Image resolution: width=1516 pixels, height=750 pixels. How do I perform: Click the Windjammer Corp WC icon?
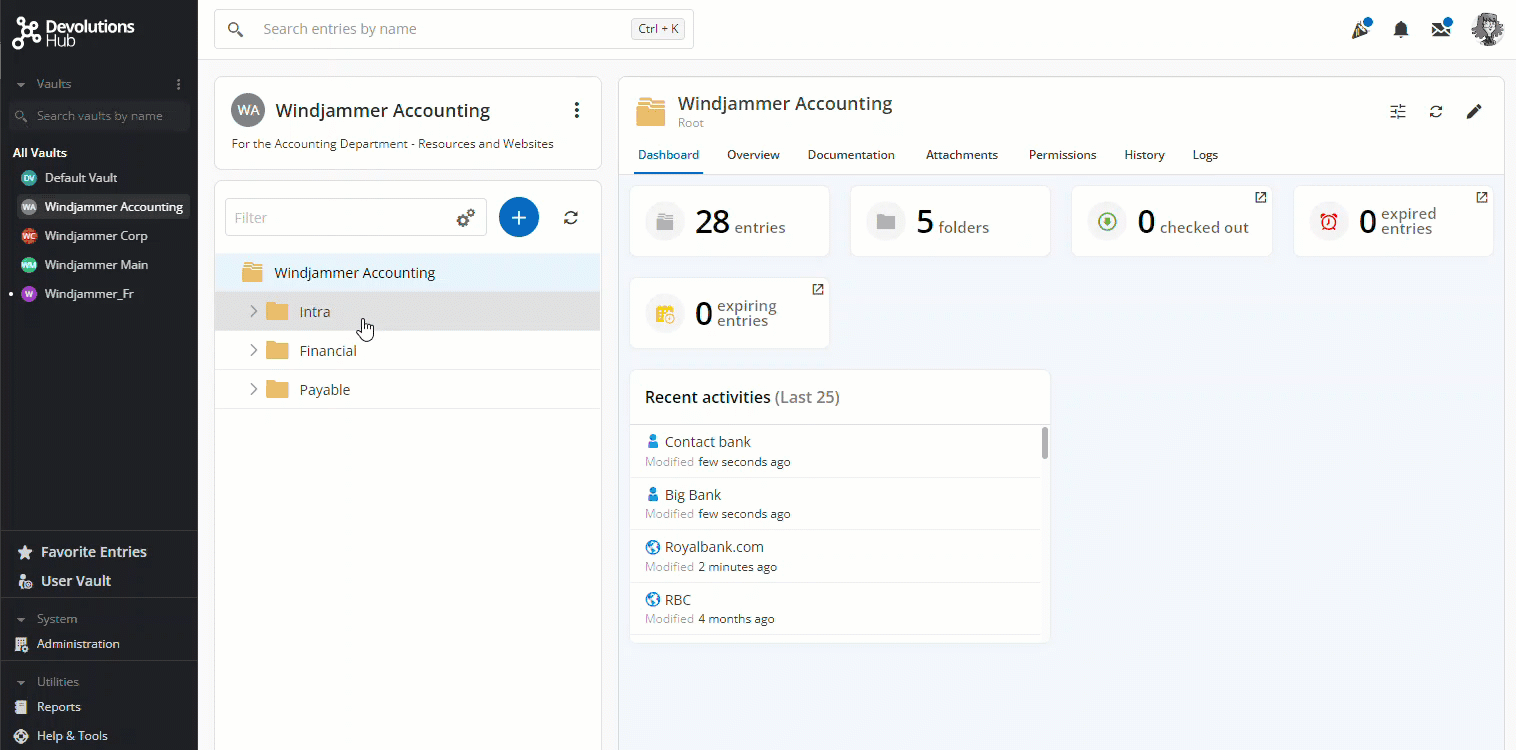[29, 236]
